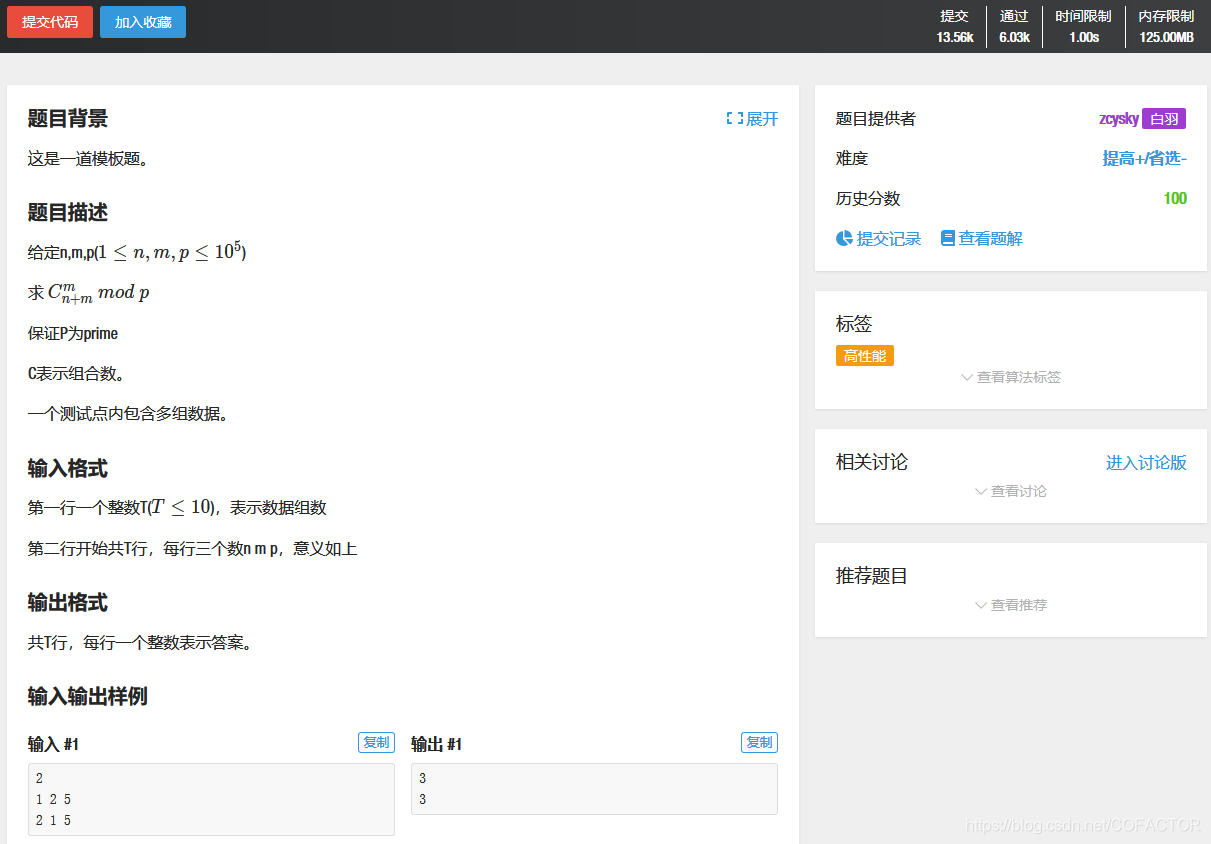Click the red 提交代码 button

49,21
